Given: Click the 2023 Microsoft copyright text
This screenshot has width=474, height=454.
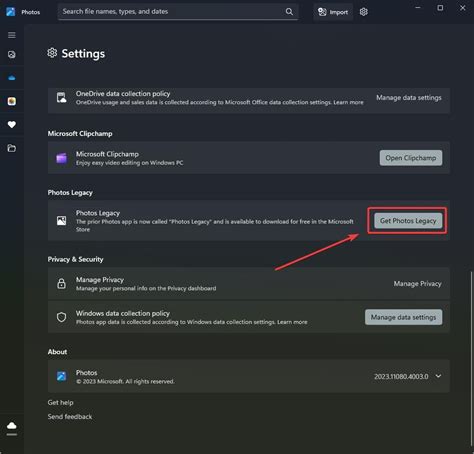Looking at the screenshot, I should coord(125,381).
